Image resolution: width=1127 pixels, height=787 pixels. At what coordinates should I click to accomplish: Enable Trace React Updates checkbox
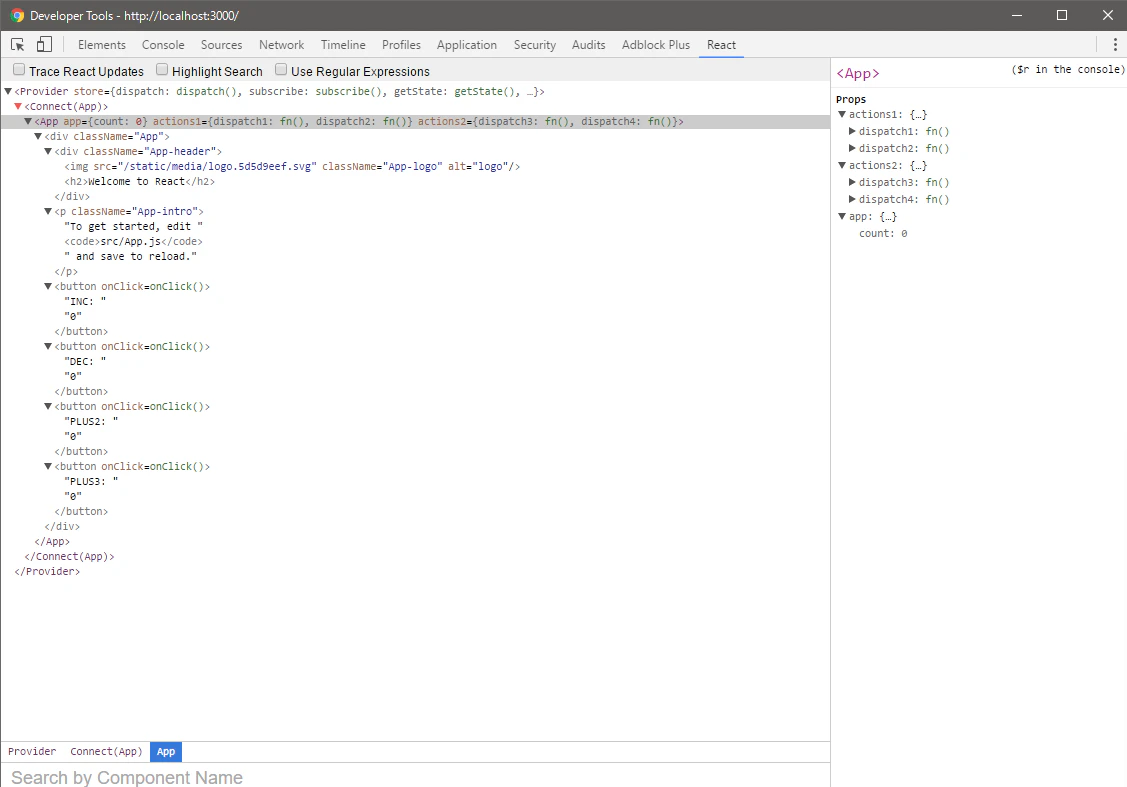19,70
